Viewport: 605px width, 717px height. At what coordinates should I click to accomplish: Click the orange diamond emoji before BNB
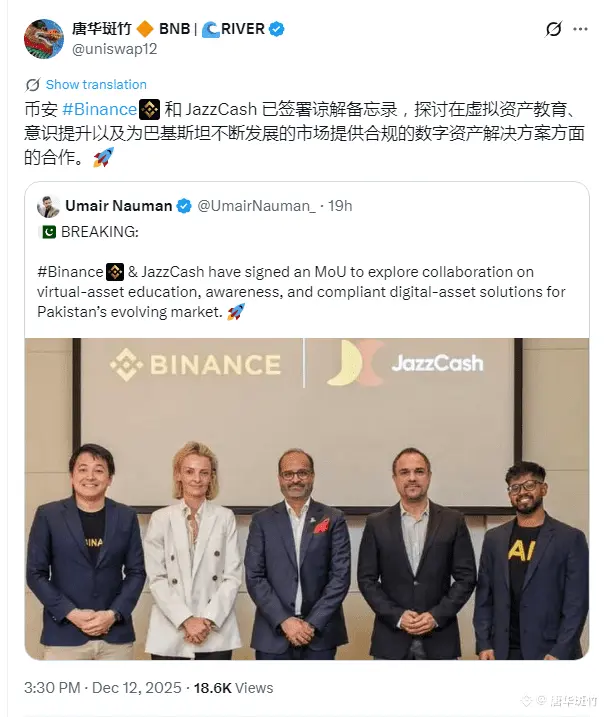145,29
